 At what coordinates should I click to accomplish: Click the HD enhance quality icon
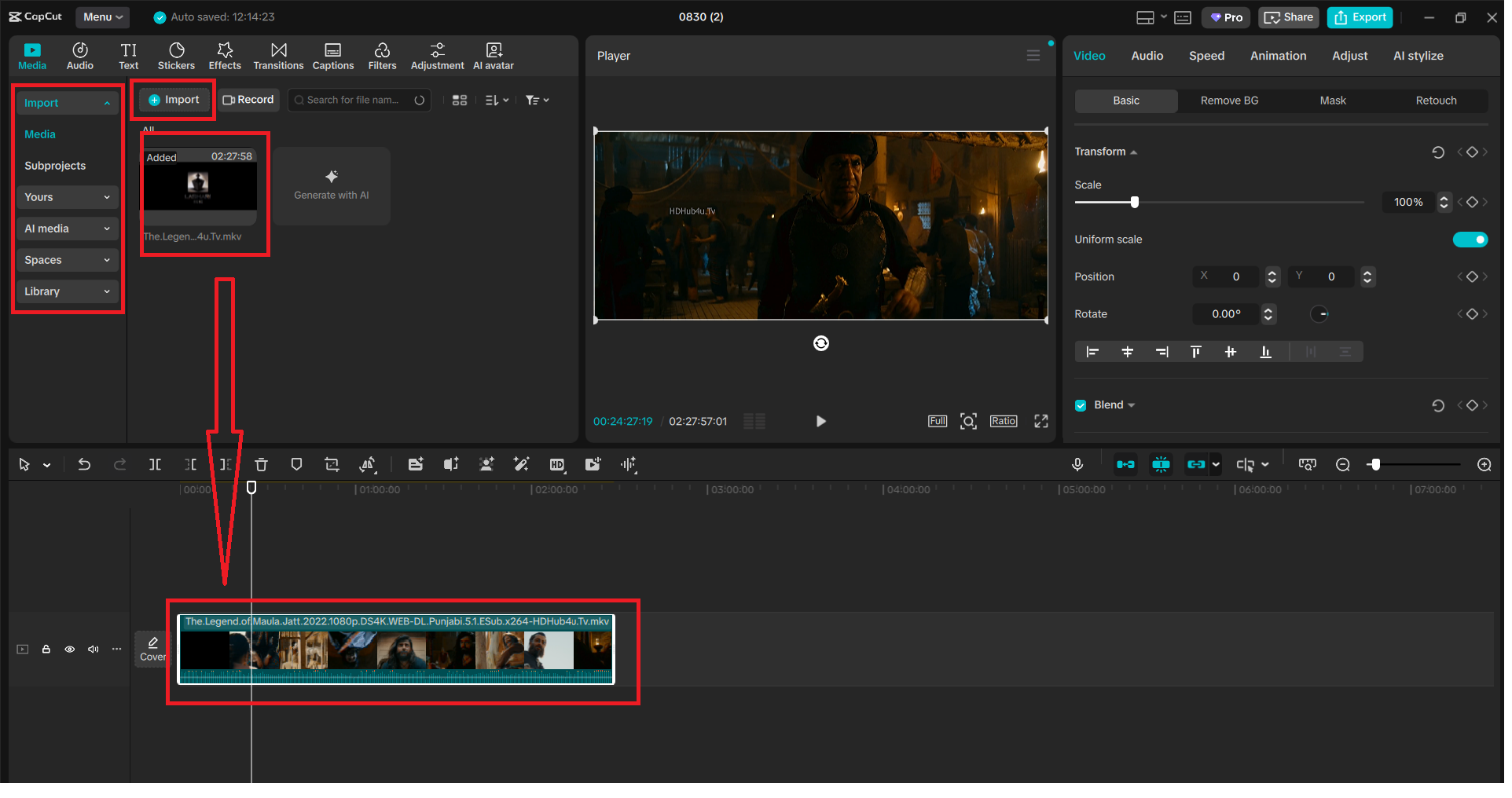click(x=557, y=465)
